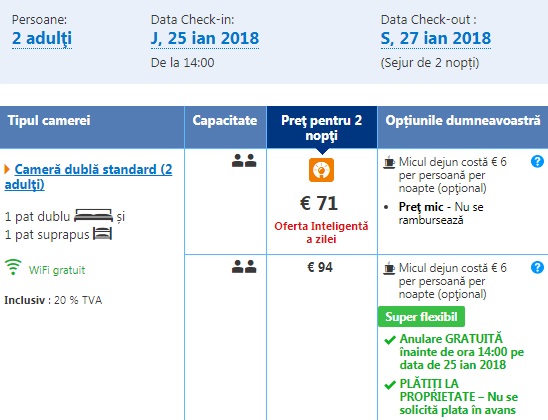The width and height of the screenshot is (548, 420).
Task: Click the Oferta Inteligentă a zilei label
Action: click(322, 232)
